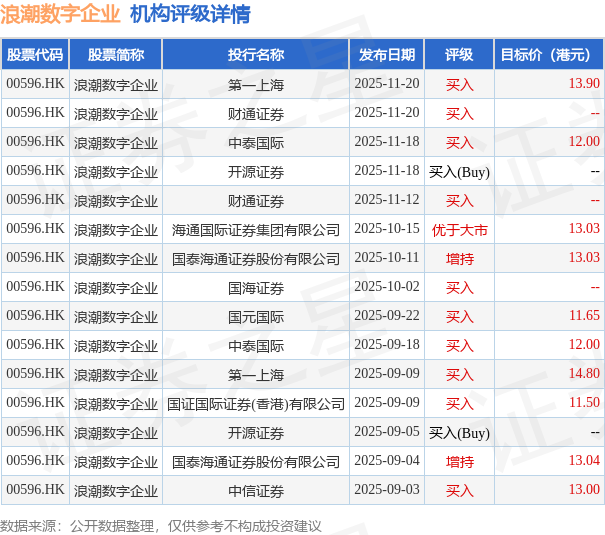Screen dimensions: 605x535
Task: Select 国泰海通证券股份有限公司 in the 2025-09-04 row
Action: (256, 462)
